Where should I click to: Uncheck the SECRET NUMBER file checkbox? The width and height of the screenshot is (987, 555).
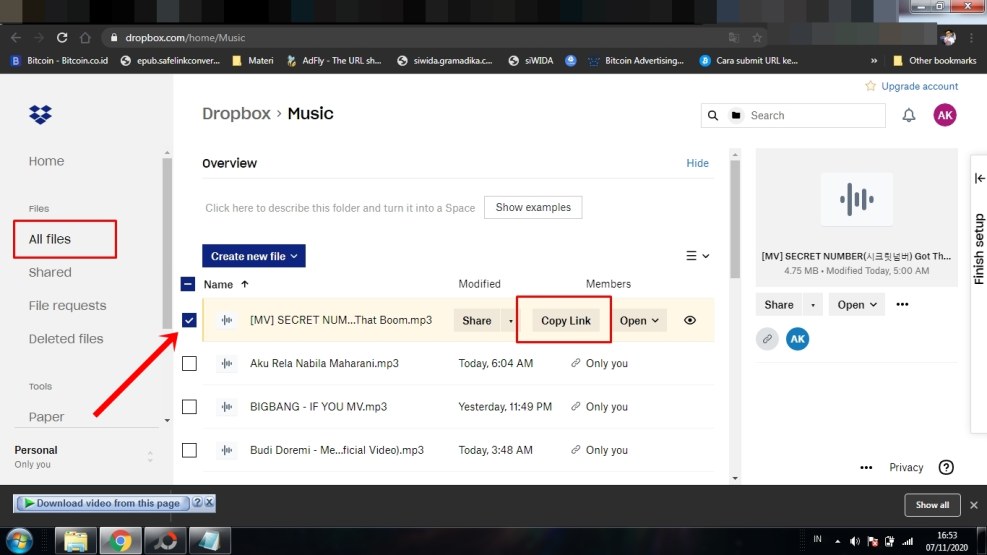pyautogui.click(x=189, y=321)
